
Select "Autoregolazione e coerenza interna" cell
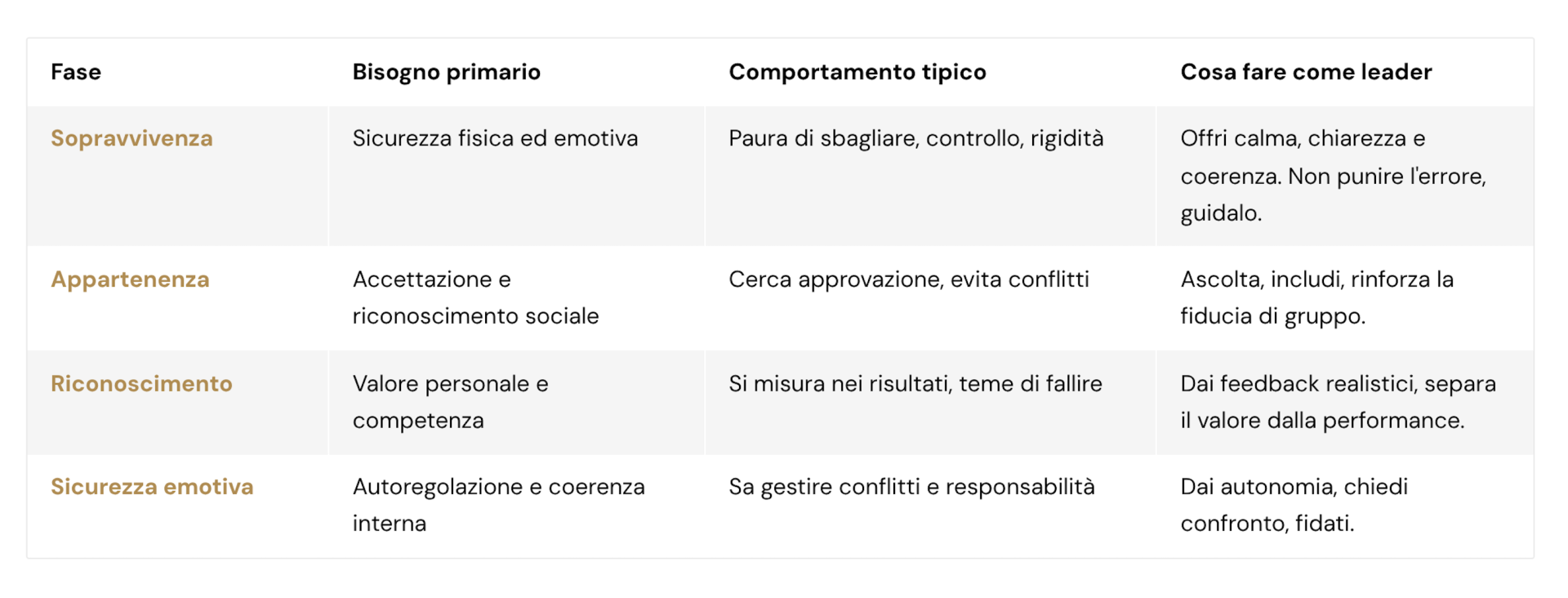[498, 505]
